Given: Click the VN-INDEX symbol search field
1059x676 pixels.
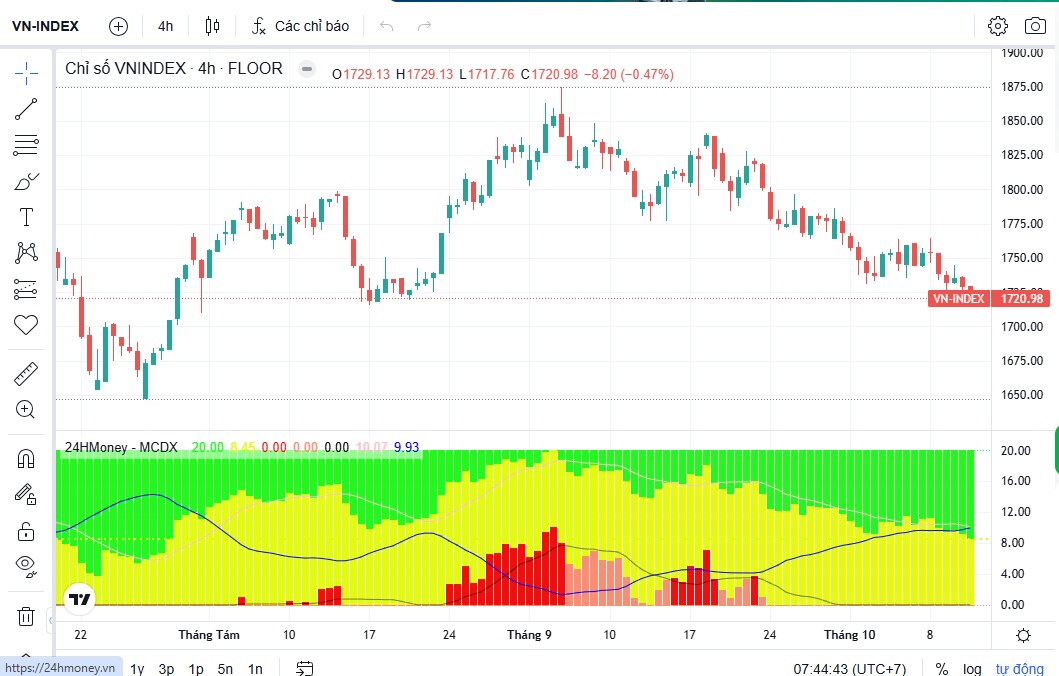Looking at the screenshot, I should (x=46, y=26).
